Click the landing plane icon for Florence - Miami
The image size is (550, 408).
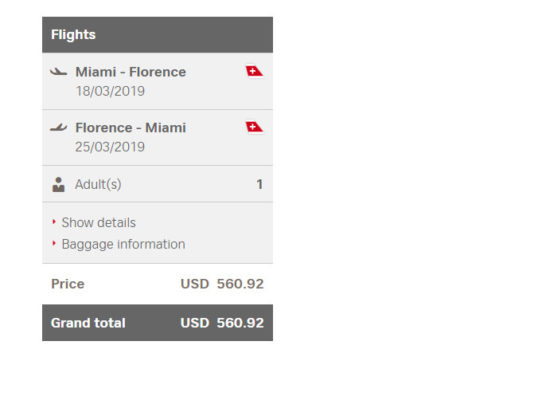coord(58,128)
